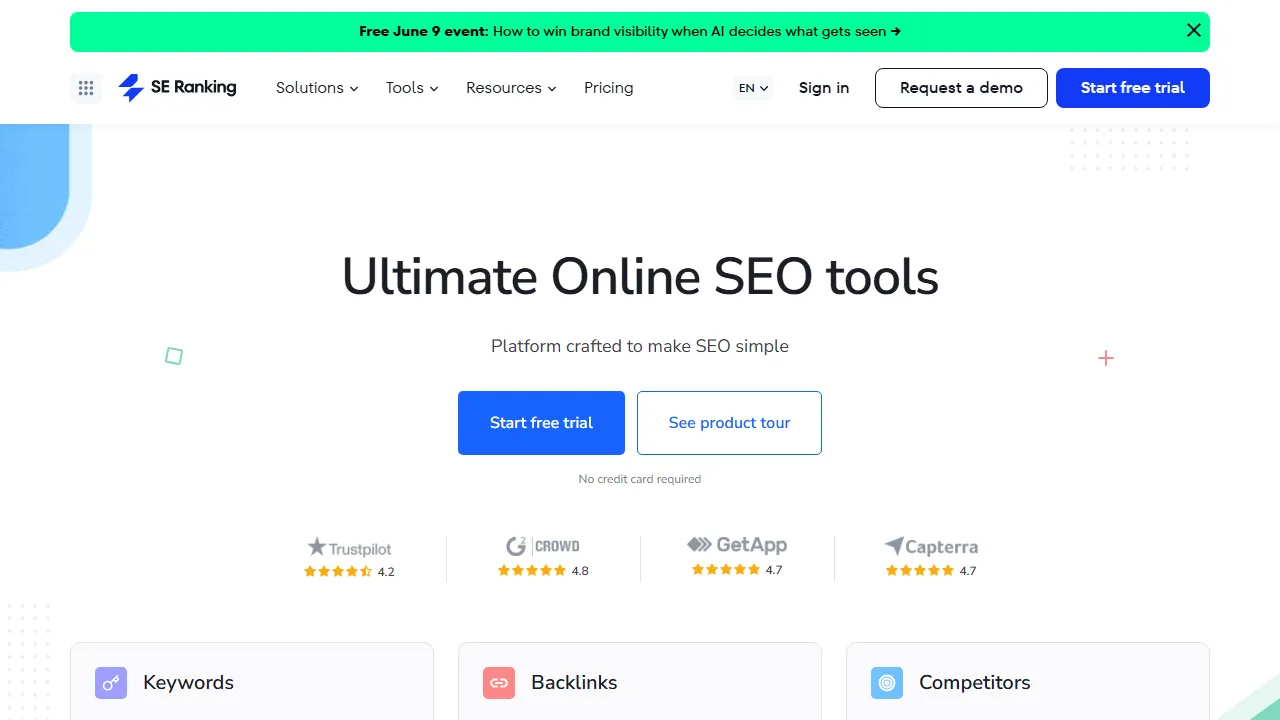Viewport: 1280px width, 720px height.
Task: Click the SE Ranking logo
Action: [177, 88]
